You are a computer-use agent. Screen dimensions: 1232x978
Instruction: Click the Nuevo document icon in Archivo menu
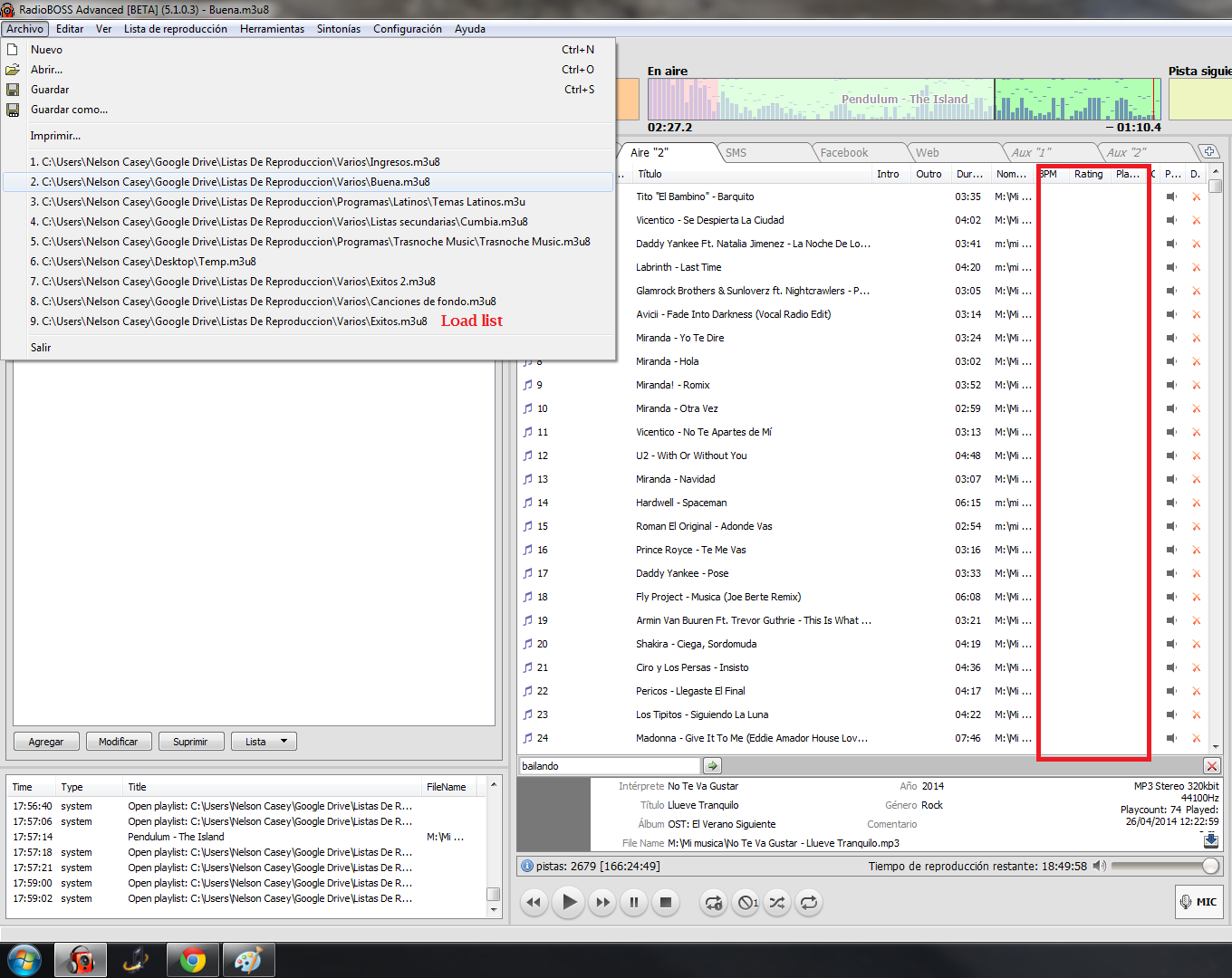tap(13, 50)
